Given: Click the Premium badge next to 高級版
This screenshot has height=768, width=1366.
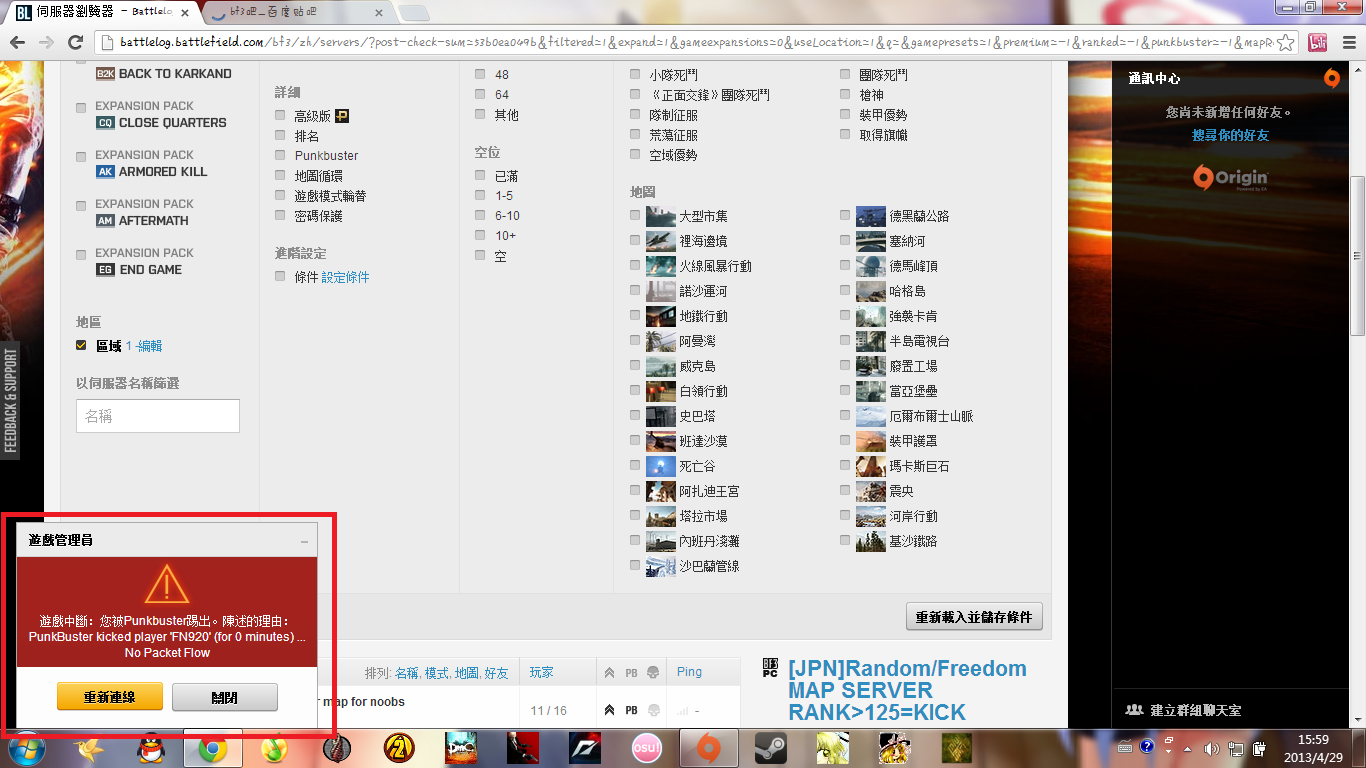Looking at the screenshot, I should 341,116.
